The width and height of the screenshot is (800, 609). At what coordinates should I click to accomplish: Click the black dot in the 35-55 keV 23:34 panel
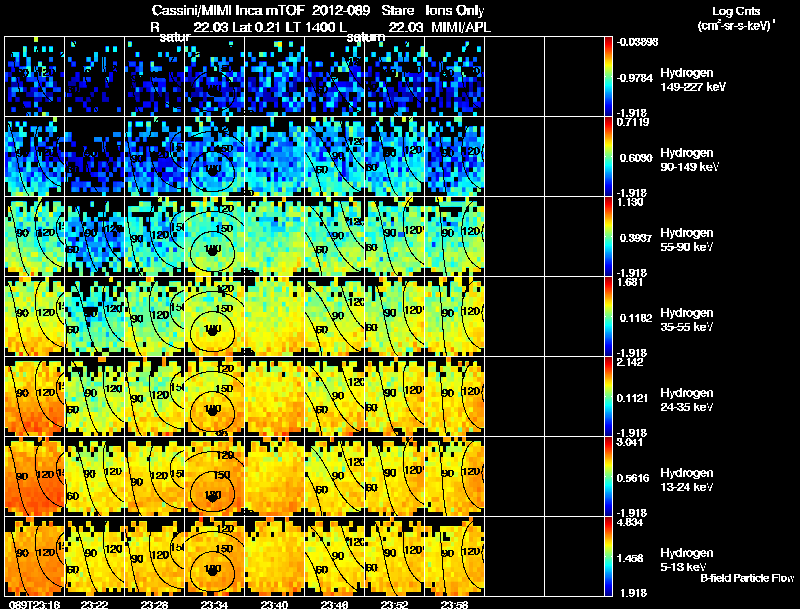pos(212,330)
